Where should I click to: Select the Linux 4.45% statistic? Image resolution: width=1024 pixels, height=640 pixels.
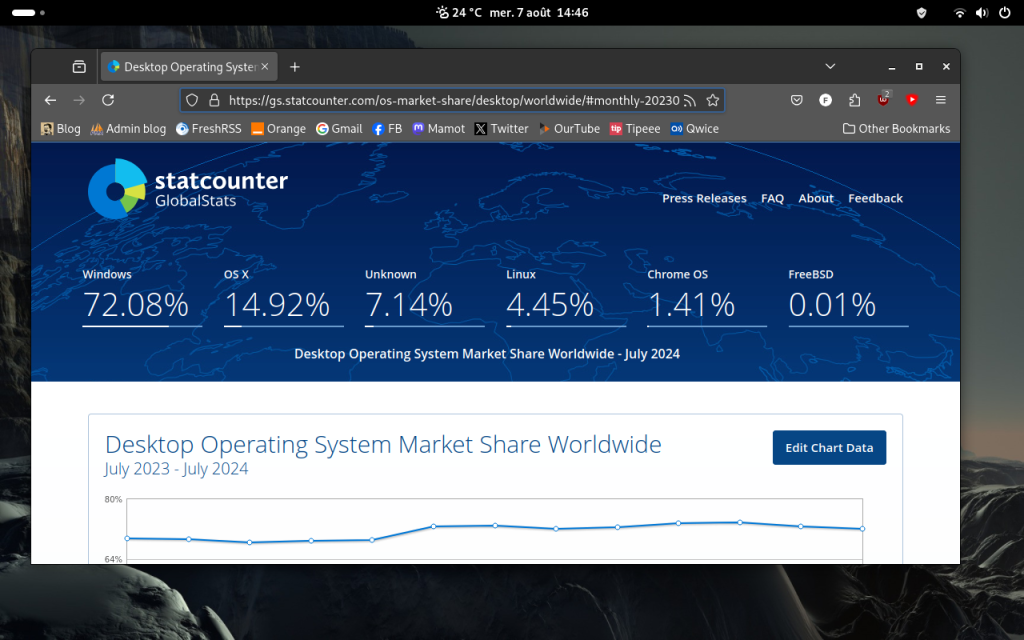click(566, 297)
